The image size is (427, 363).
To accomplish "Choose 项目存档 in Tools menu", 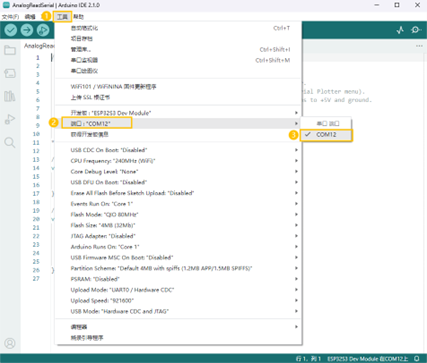I will [x=178, y=39].
